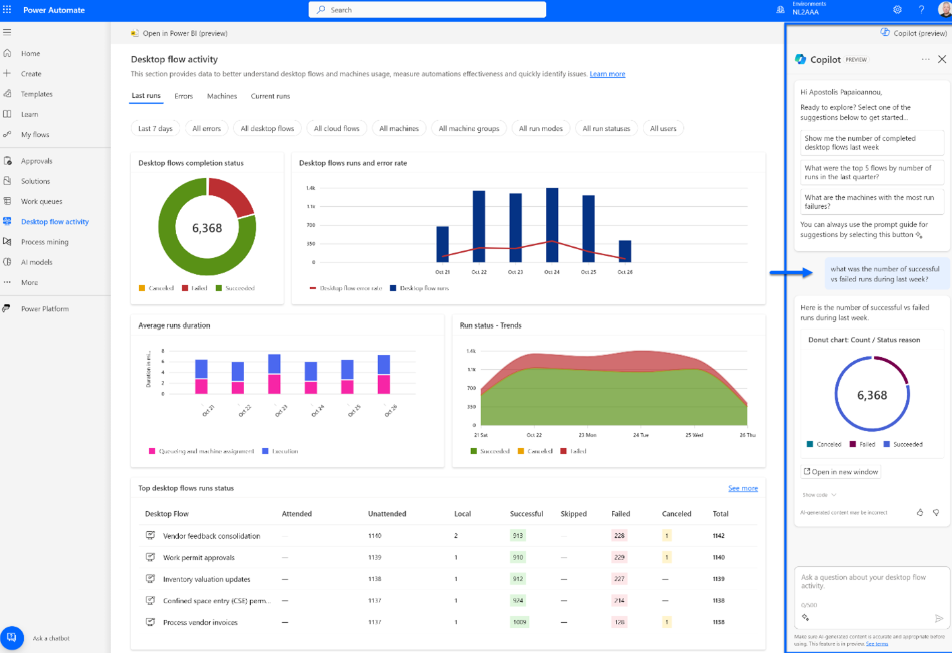Click the AI models sidebar icon

click(8, 262)
